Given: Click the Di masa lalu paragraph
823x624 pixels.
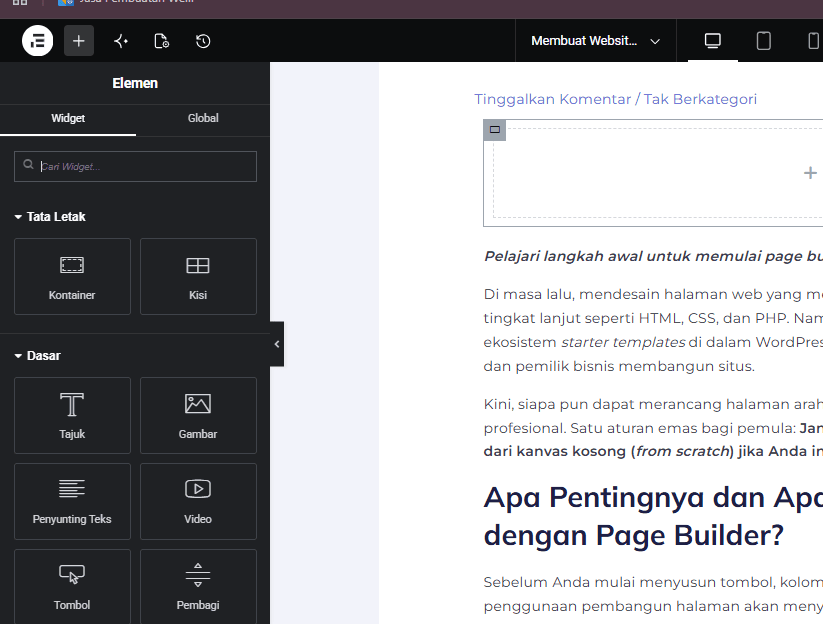Looking at the screenshot, I should coord(653,330).
